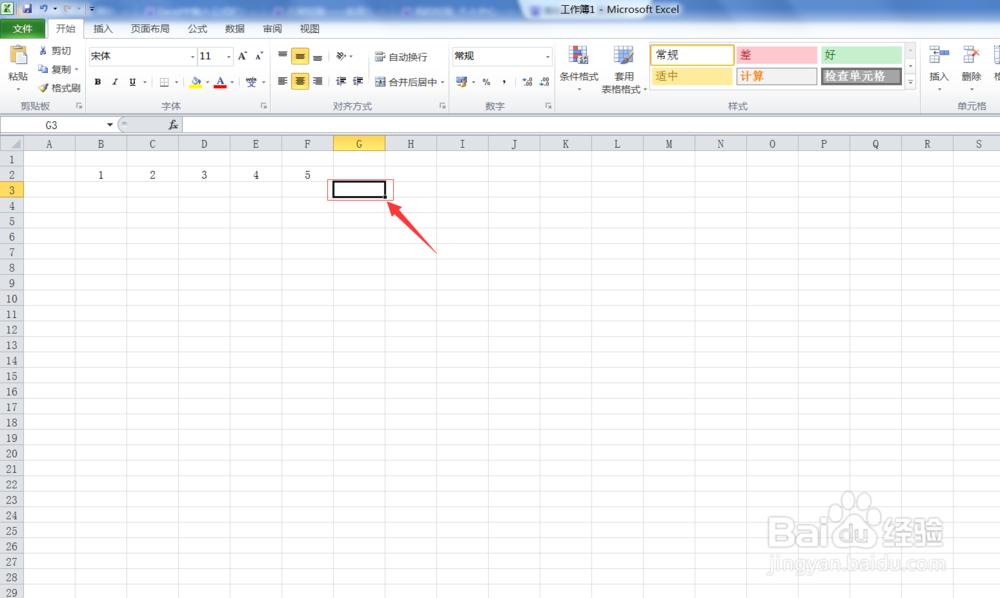Switch to the View (视图) tab

point(309,29)
